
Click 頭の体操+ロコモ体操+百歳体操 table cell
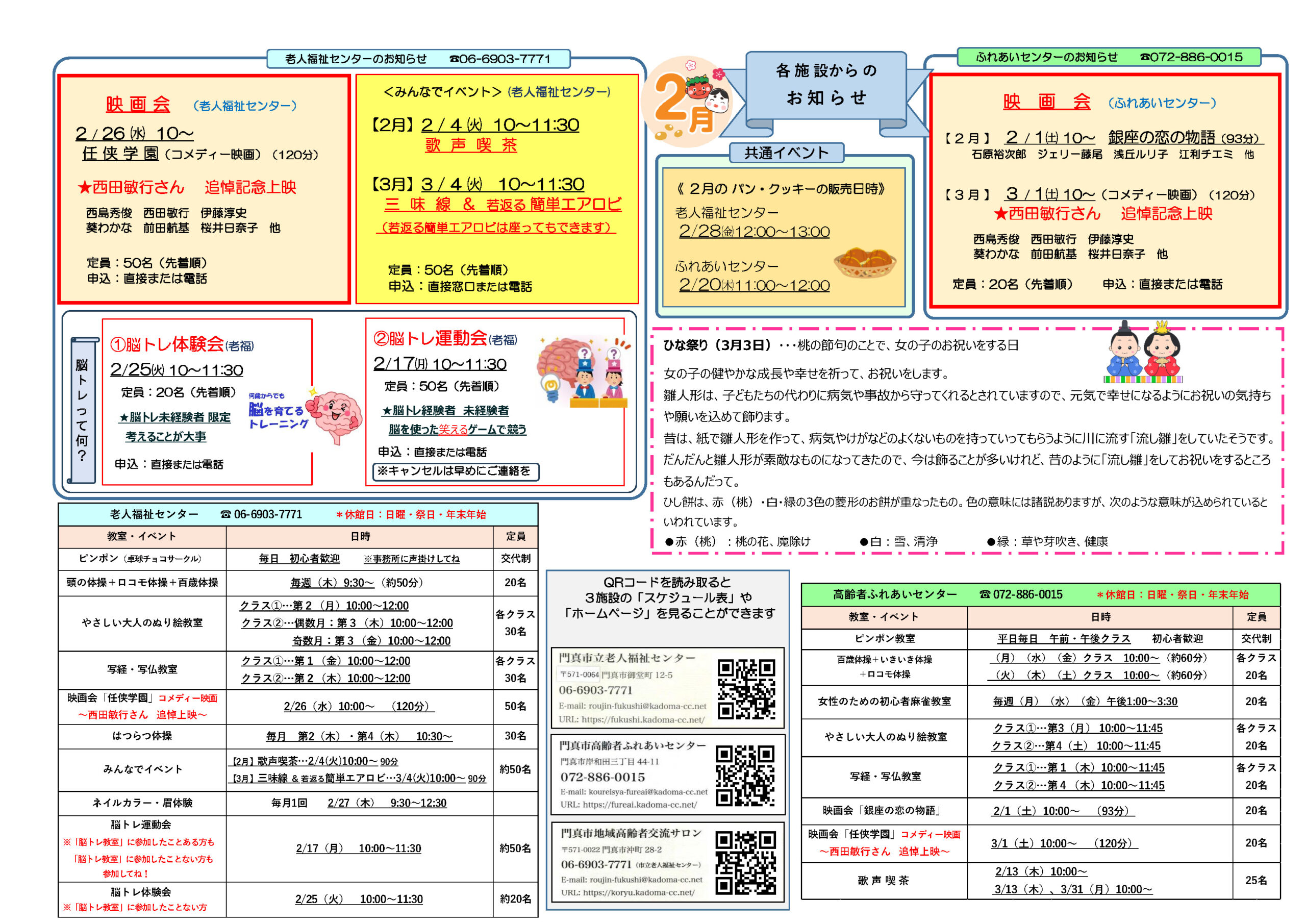[142, 583]
